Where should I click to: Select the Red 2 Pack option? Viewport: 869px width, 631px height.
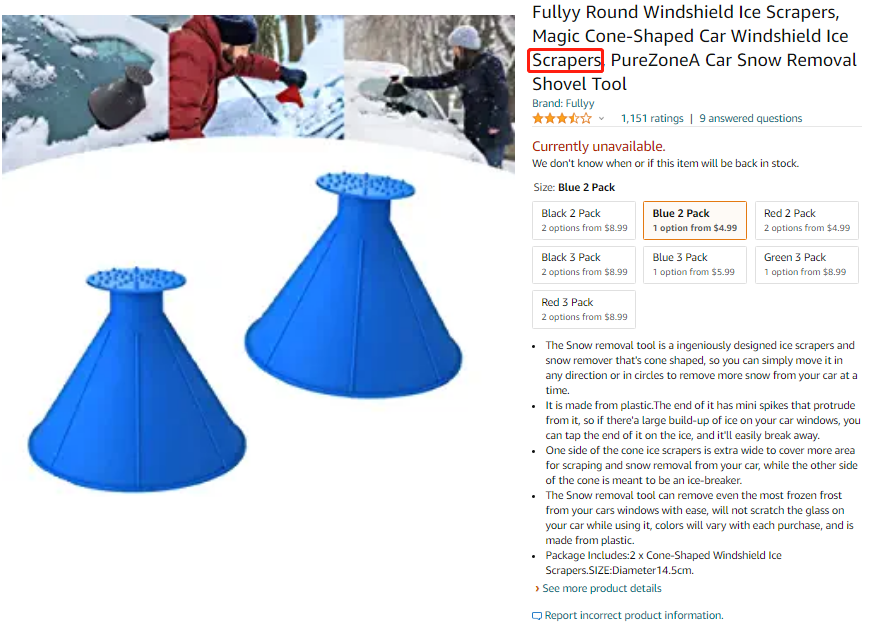pos(806,220)
